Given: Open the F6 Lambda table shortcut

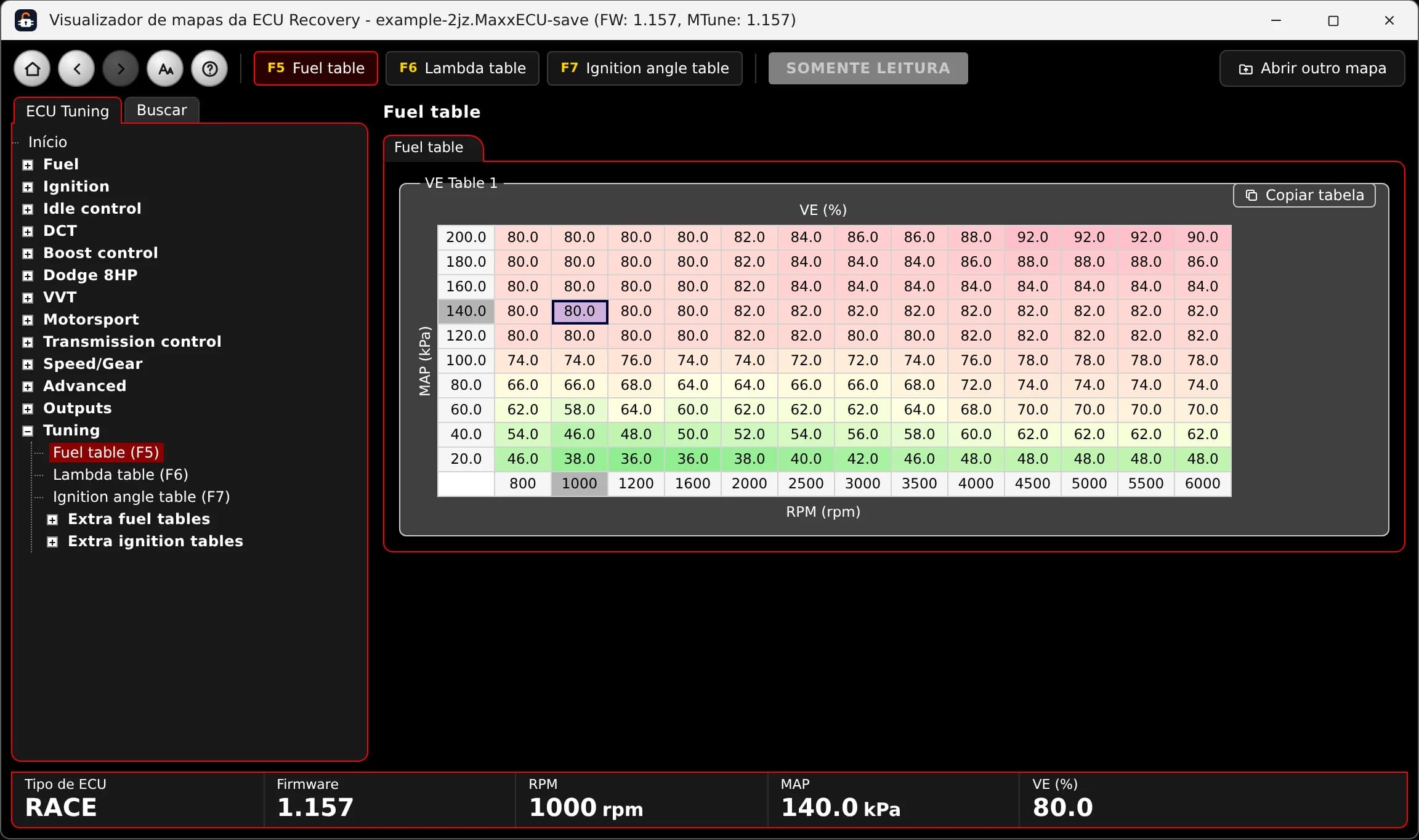Looking at the screenshot, I should tap(463, 68).
